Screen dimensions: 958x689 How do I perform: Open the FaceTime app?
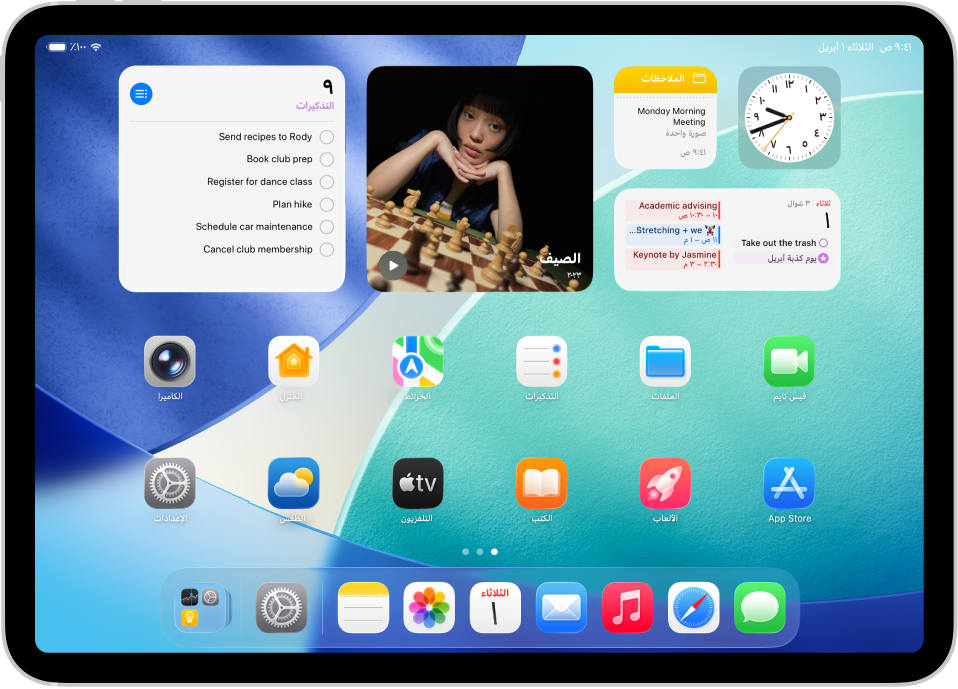[x=789, y=361]
